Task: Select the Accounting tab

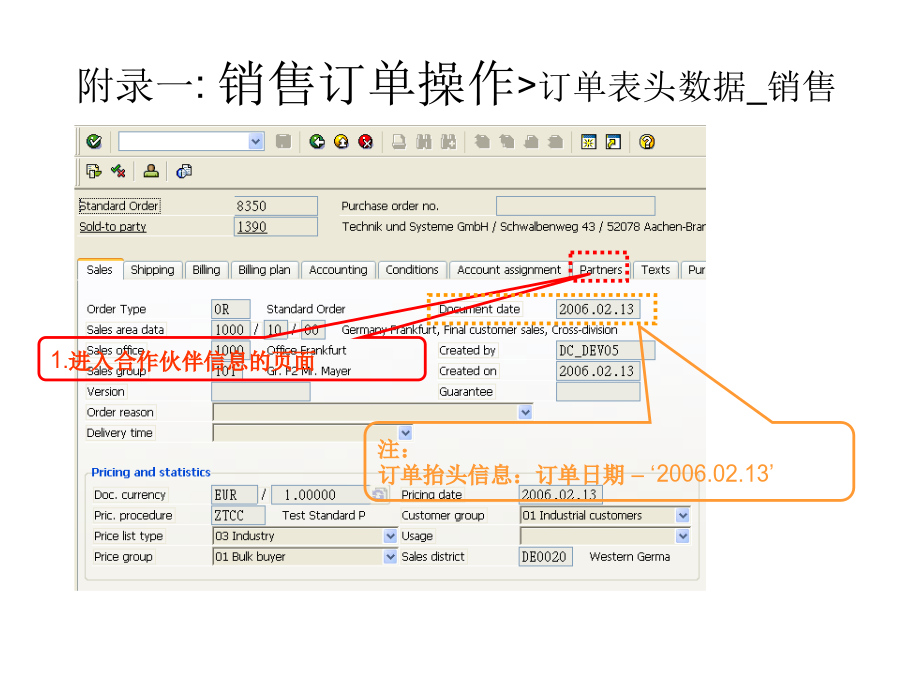Action: point(338,270)
